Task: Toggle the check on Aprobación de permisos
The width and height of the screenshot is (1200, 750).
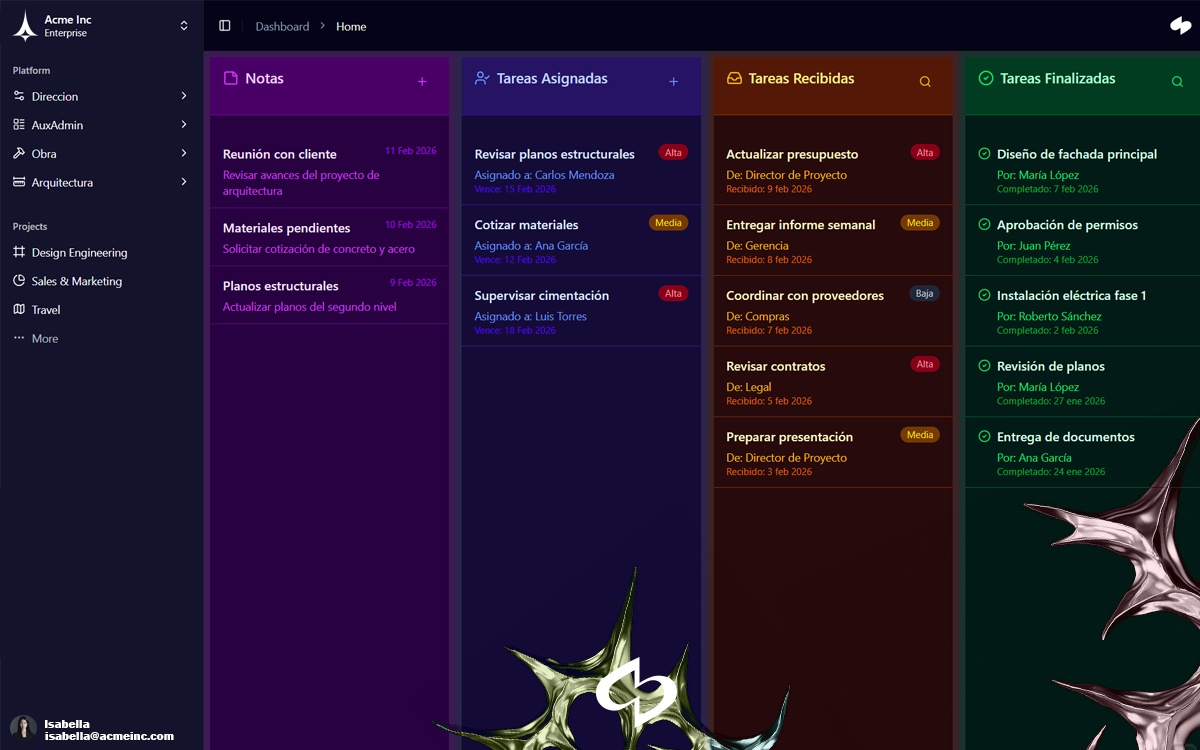Action: coord(982,225)
